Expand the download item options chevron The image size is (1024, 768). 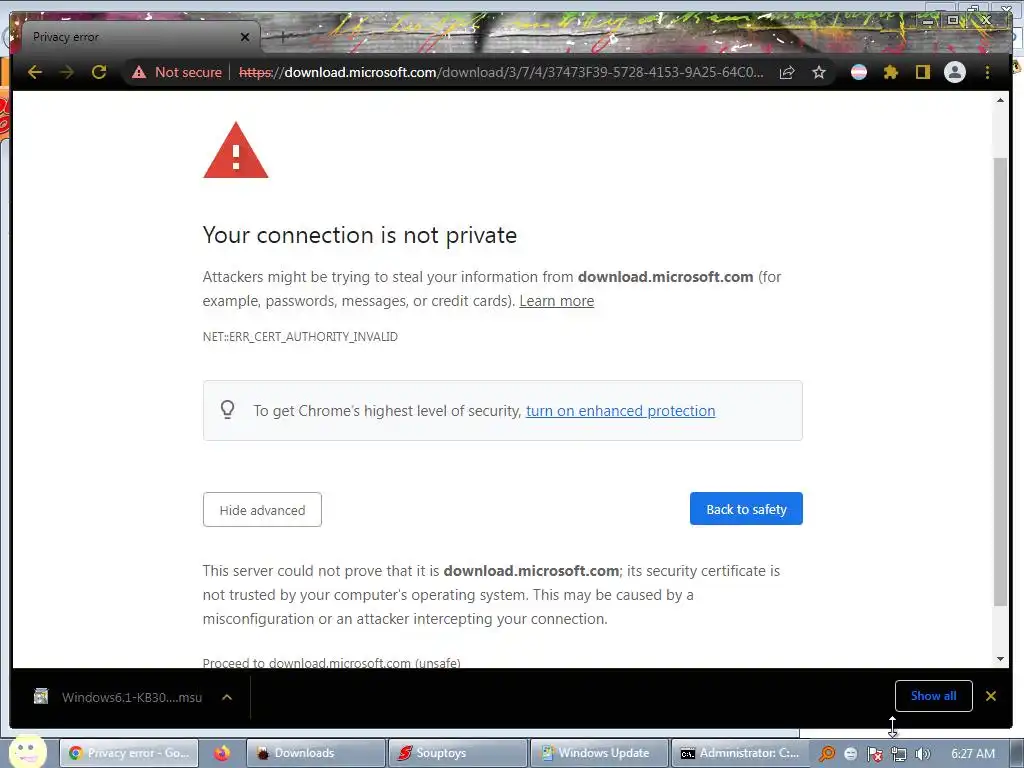(227, 697)
